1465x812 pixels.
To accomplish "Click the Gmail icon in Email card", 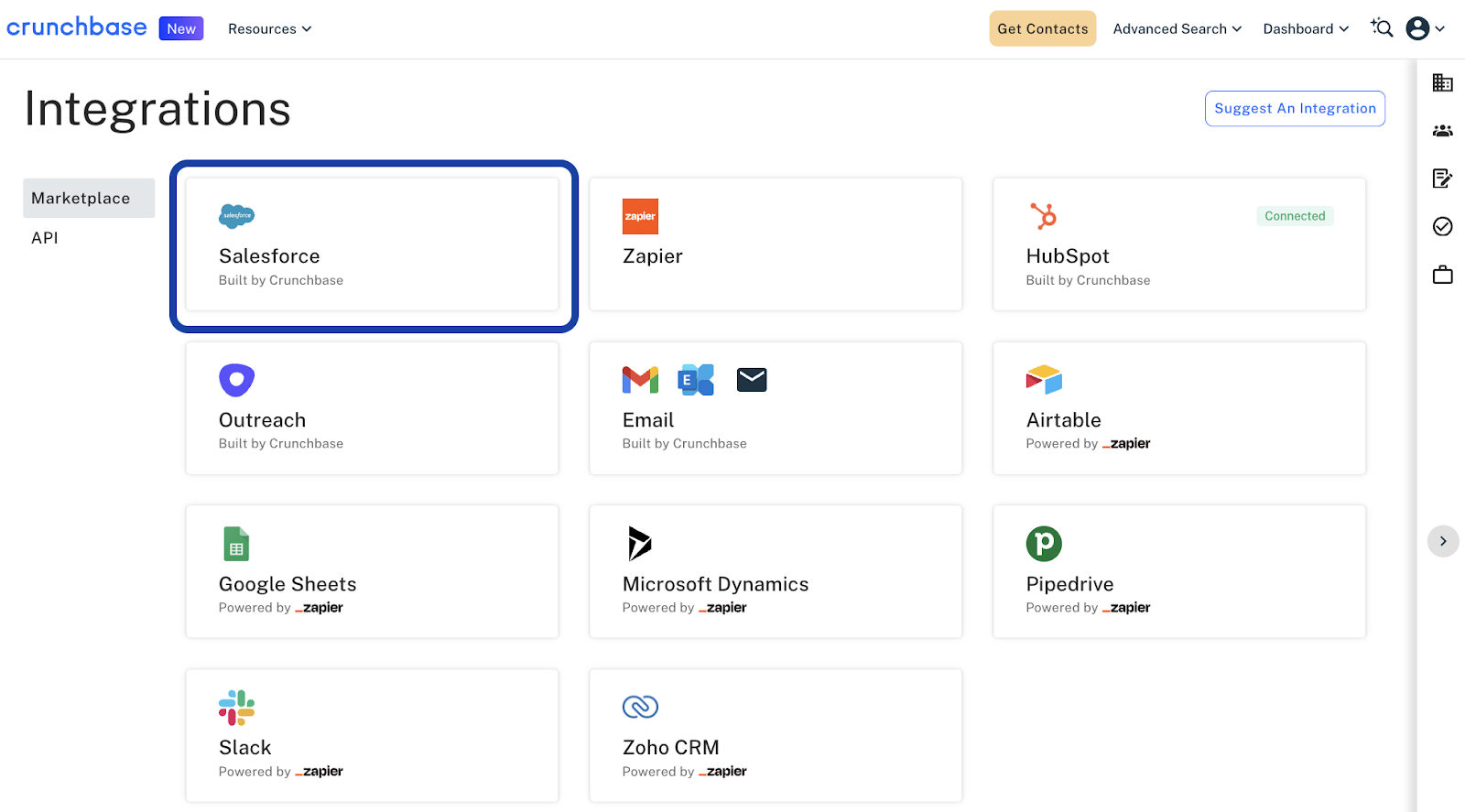I will pos(640,379).
